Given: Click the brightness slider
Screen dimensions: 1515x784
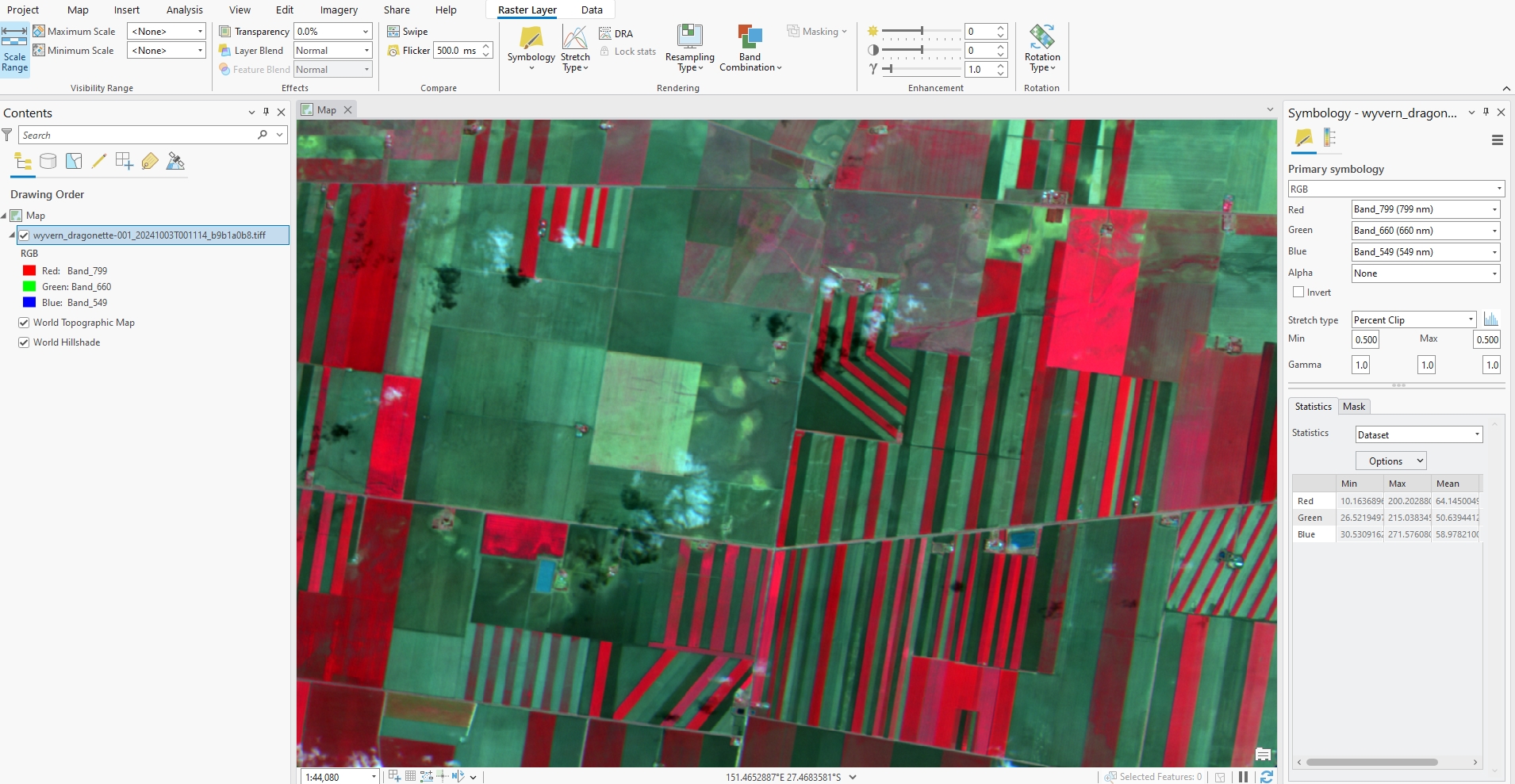Looking at the screenshot, I should [921, 32].
